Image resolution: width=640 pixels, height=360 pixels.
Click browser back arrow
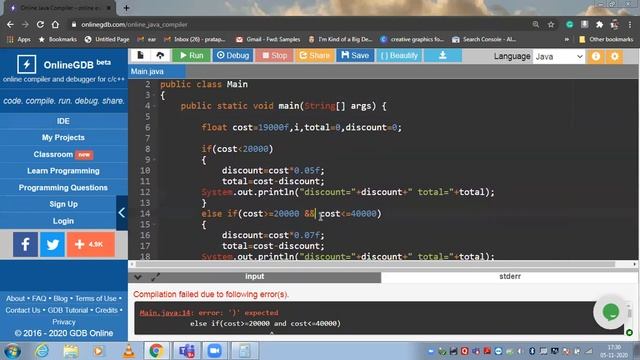tap(10, 24)
